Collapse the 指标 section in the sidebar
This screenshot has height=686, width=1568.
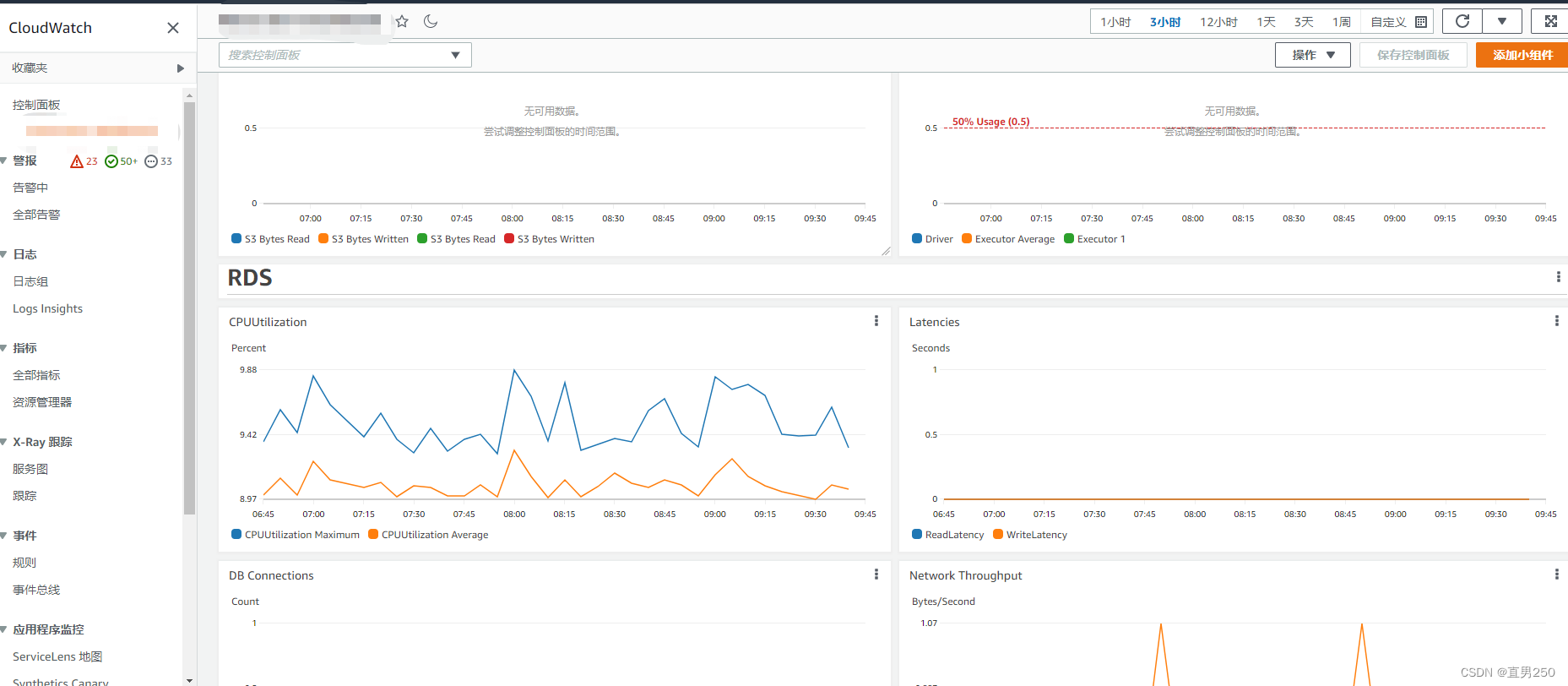[x=4, y=348]
